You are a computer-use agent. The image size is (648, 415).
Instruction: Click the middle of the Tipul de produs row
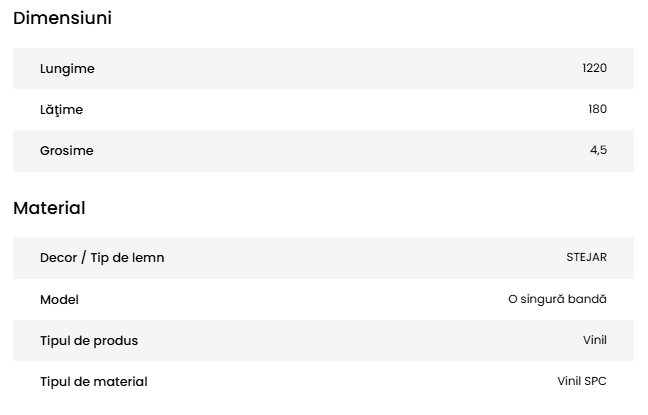[323, 340]
